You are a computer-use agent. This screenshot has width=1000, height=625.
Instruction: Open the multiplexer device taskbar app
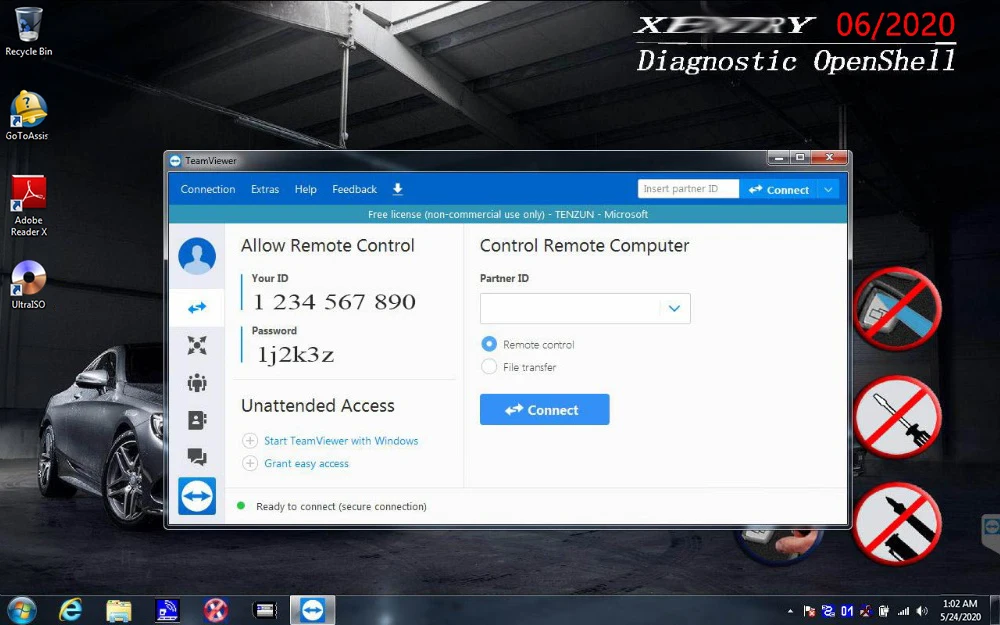(x=264, y=610)
